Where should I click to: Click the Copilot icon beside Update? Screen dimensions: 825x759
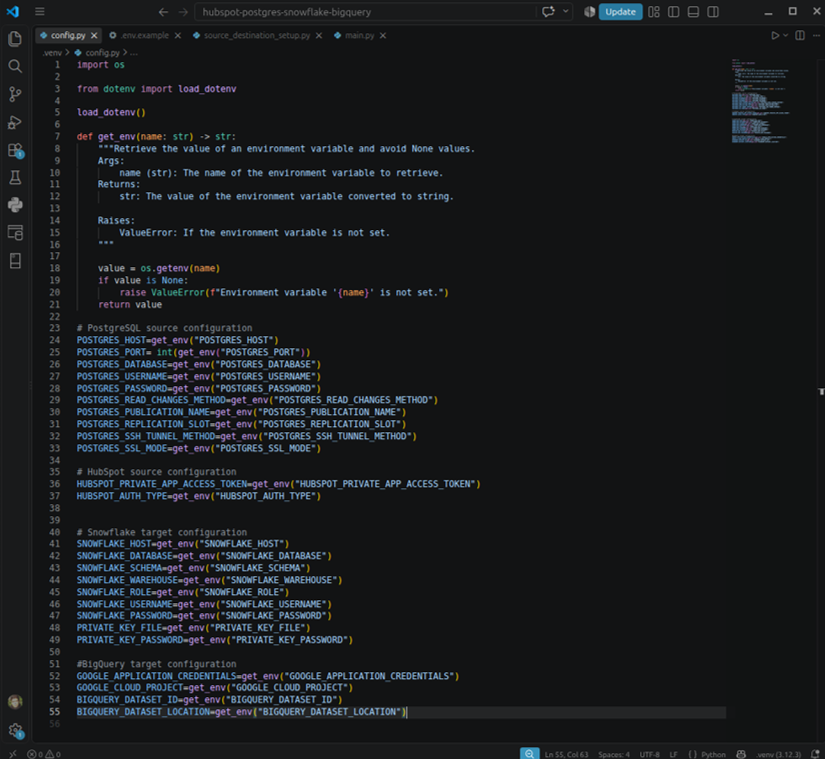pyautogui.click(x=589, y=12)
